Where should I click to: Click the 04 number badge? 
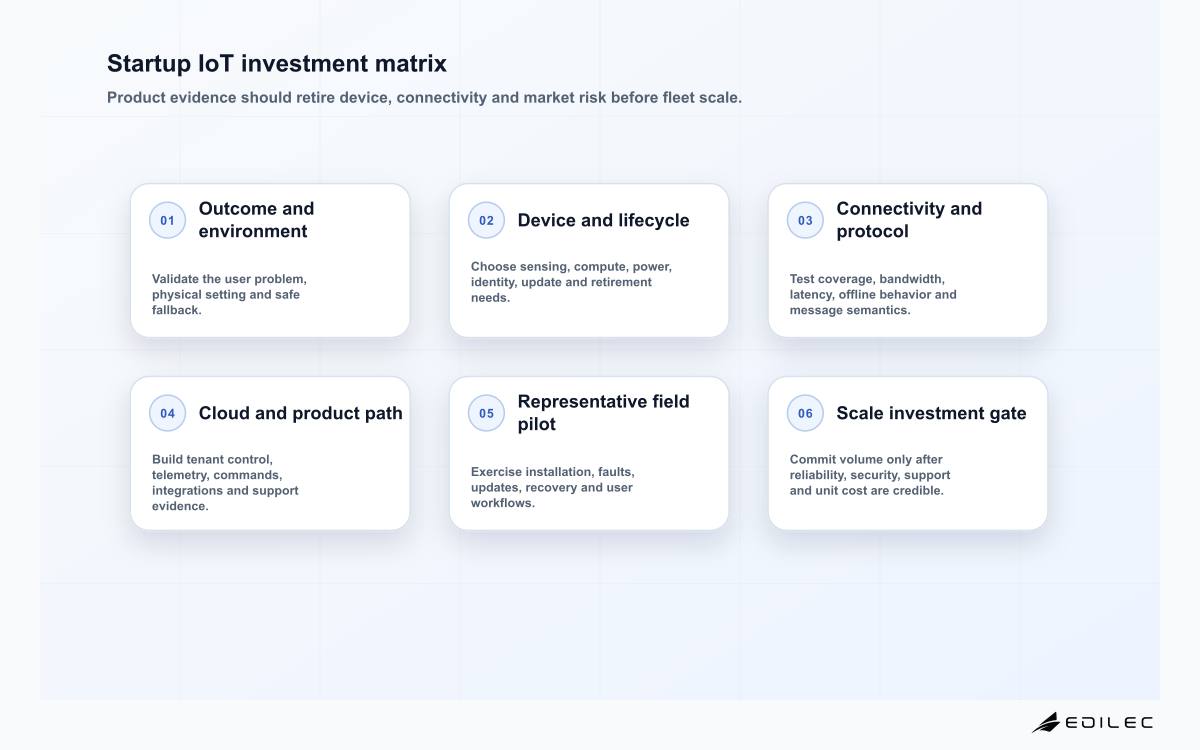coord(167,413)
